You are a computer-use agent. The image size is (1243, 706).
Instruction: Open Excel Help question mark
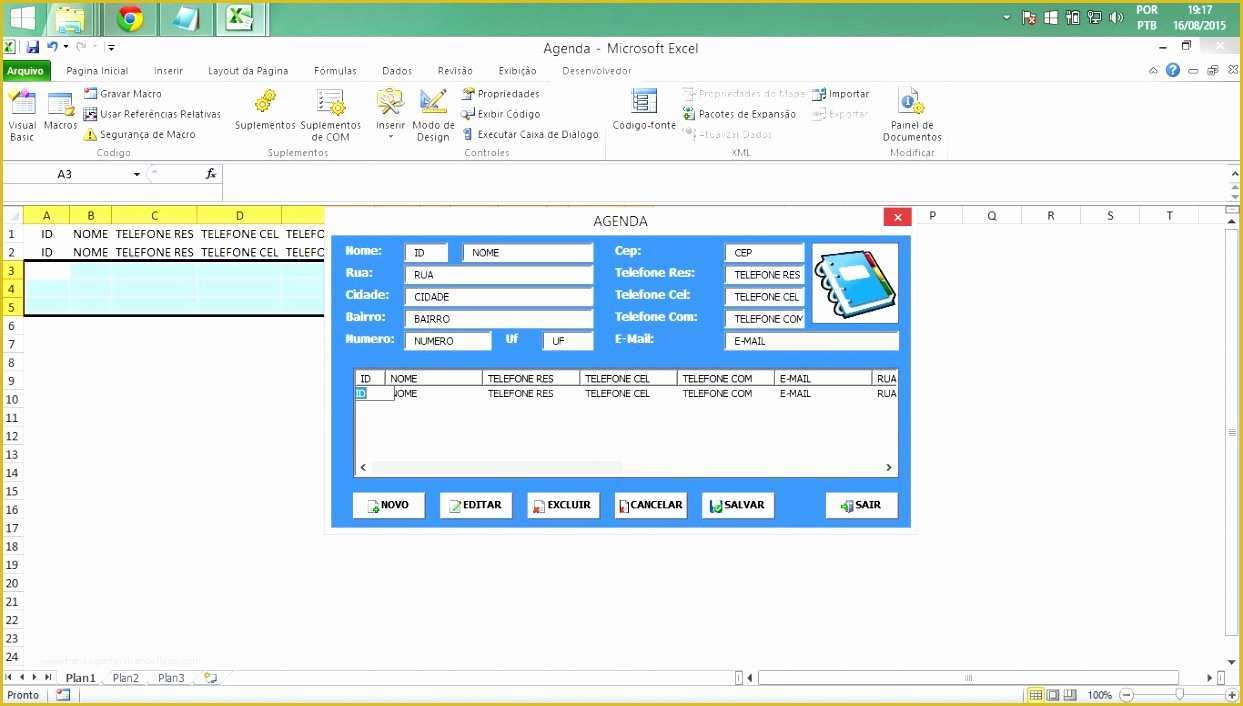pos(1172,70)
